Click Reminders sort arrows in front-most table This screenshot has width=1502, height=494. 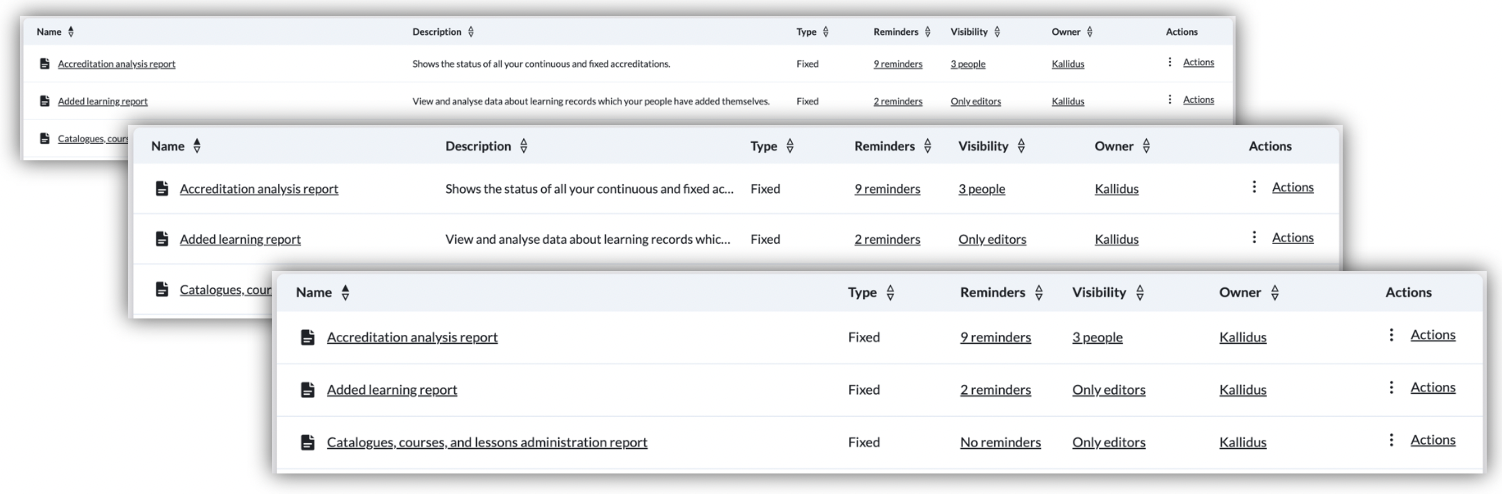click(x=1039, y=293)
